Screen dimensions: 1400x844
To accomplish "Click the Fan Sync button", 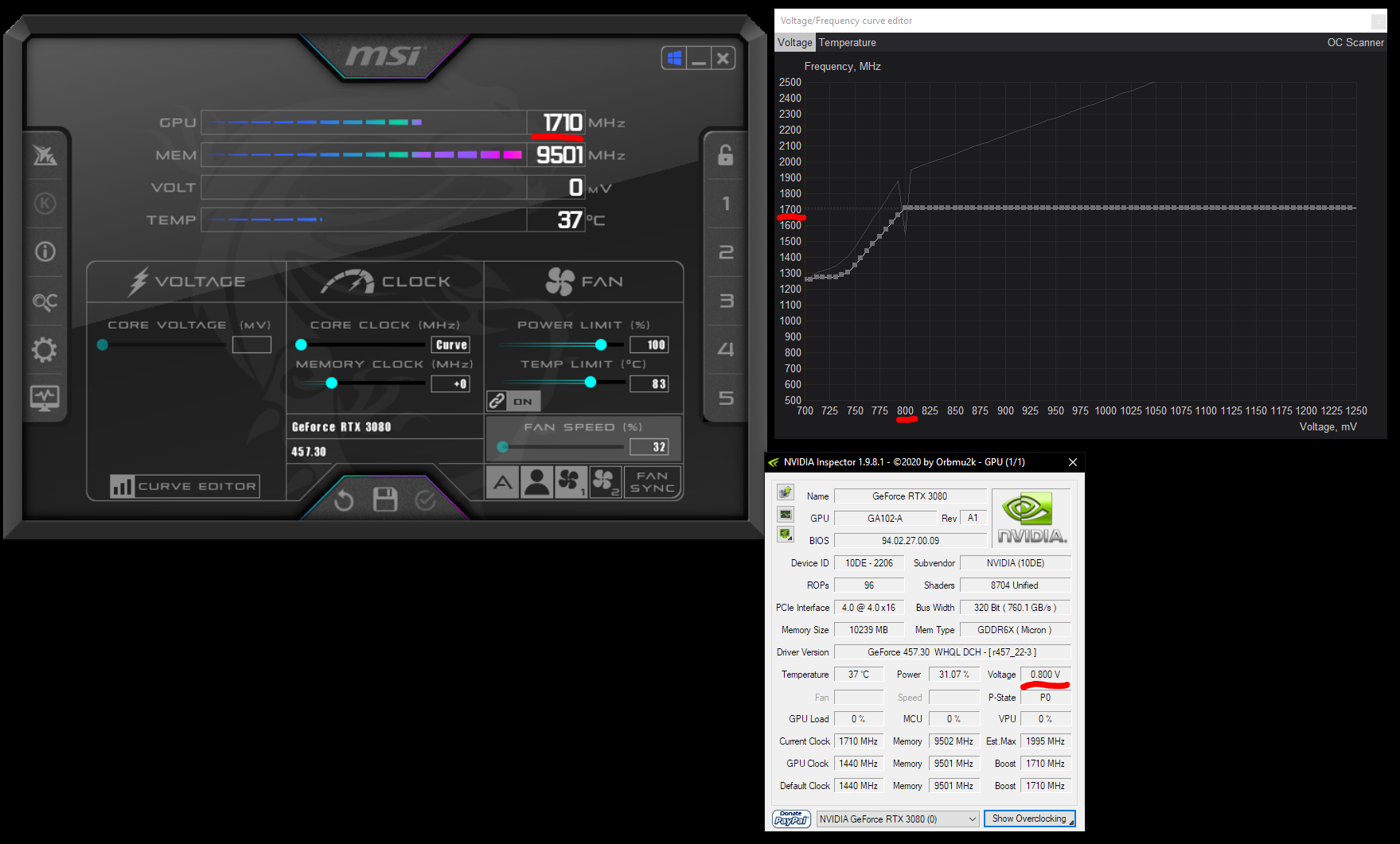I will coord(653,481).
